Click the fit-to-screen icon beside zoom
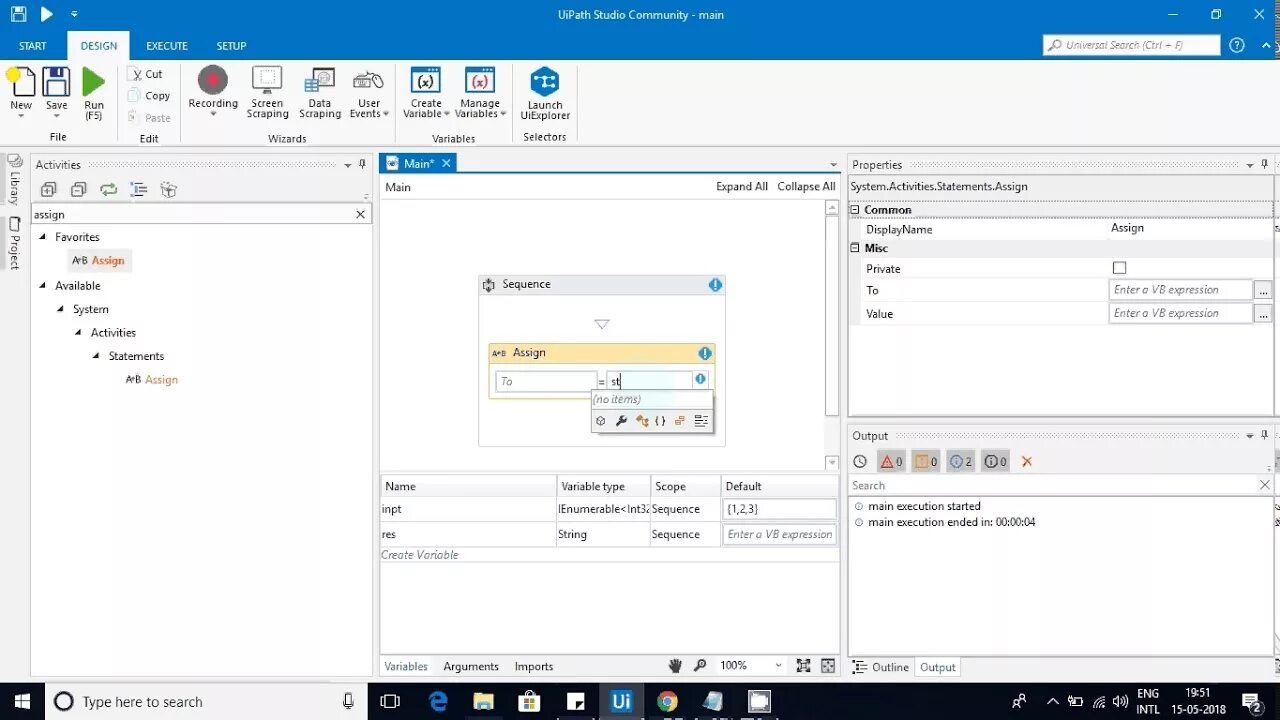Image resolution: width=1280 pixels, height=720 pixels. tap(803, 666)
